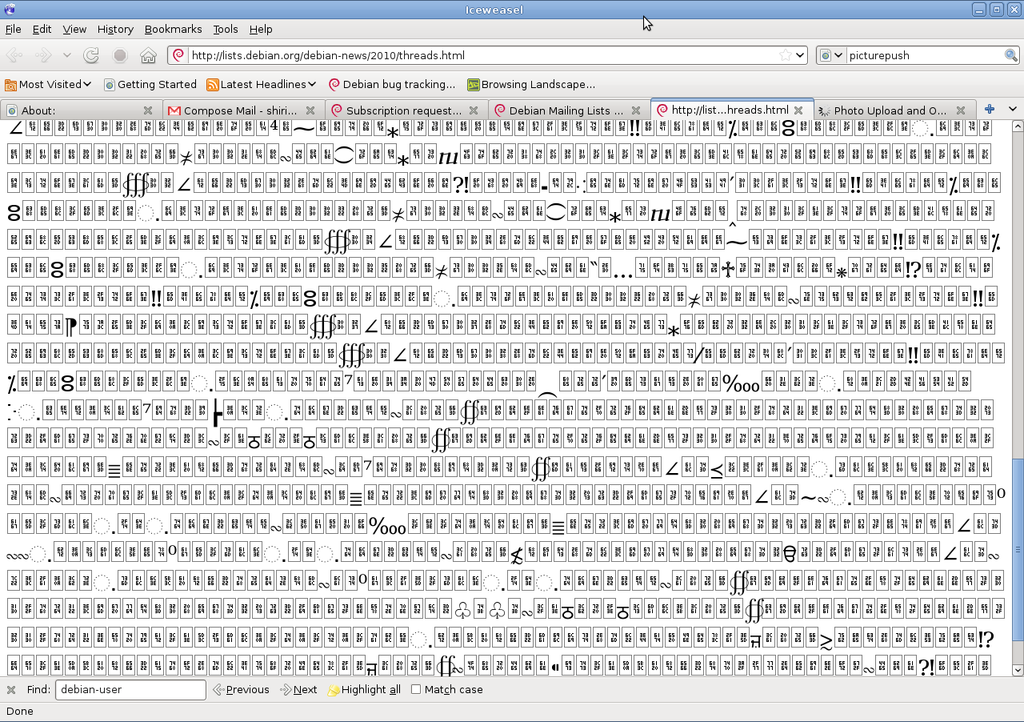Click Next in the find bar
1024x722 pixels.
point(298,689)
